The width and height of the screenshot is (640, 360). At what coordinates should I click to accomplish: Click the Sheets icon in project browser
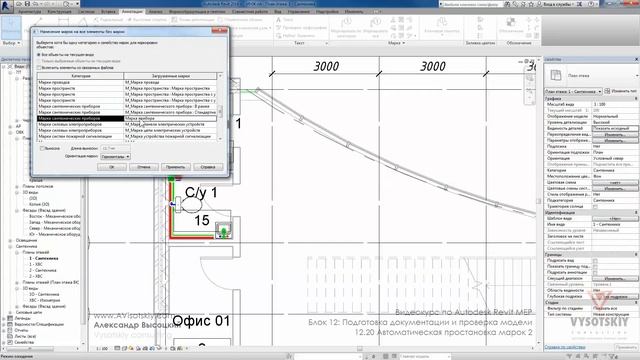click(x=10, y=336)
